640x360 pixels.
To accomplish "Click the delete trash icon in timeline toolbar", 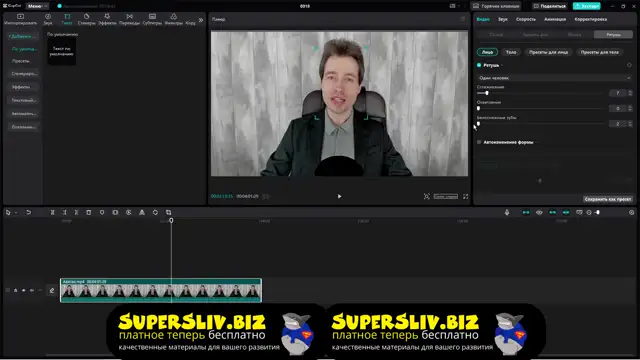I will [89, 213].
